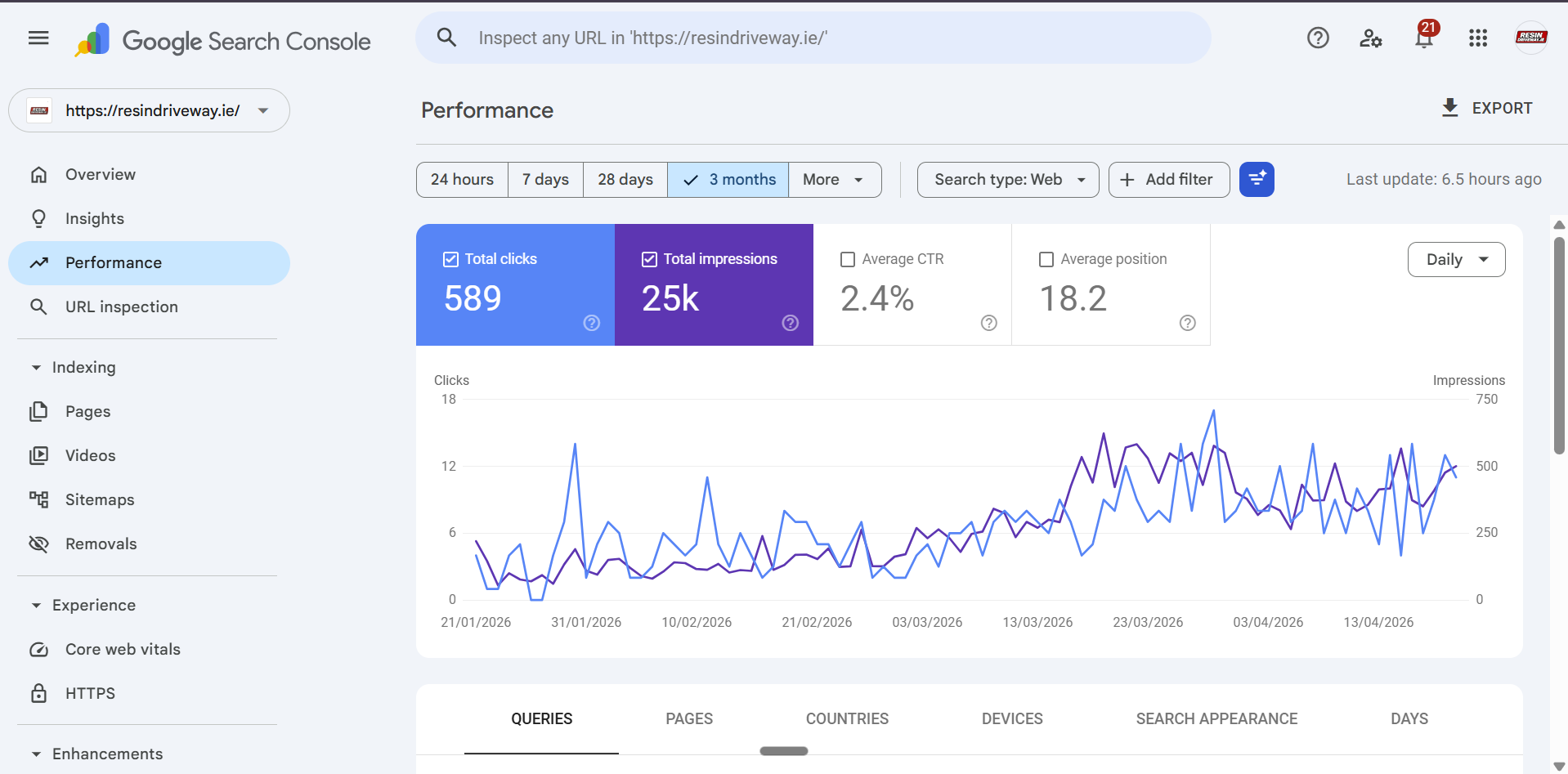Click the Add filter button
The width and height of the screenshot is (1568, 774).
click(x=1168, y=179)
